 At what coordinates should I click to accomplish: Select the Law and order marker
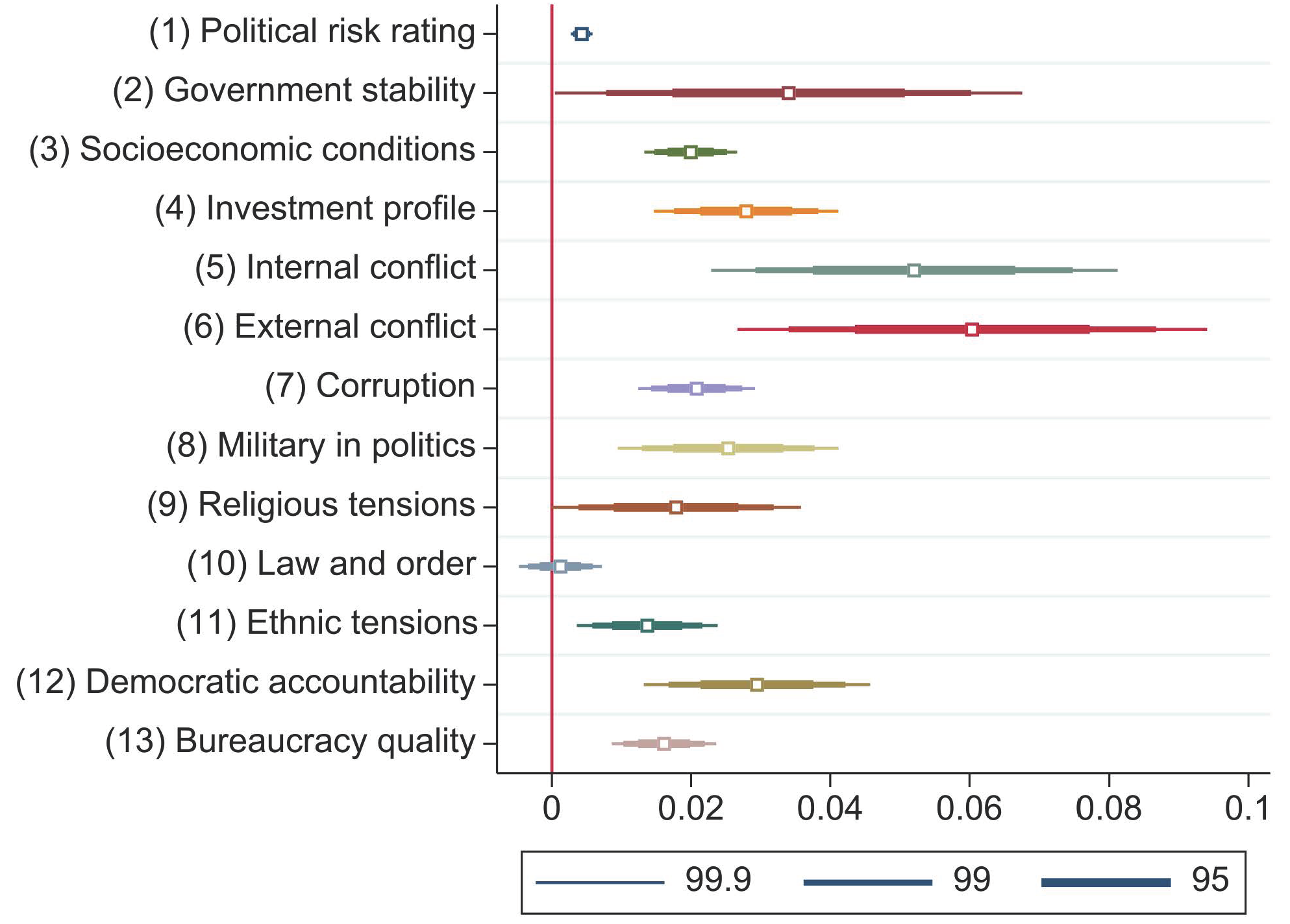pos(560,566)
